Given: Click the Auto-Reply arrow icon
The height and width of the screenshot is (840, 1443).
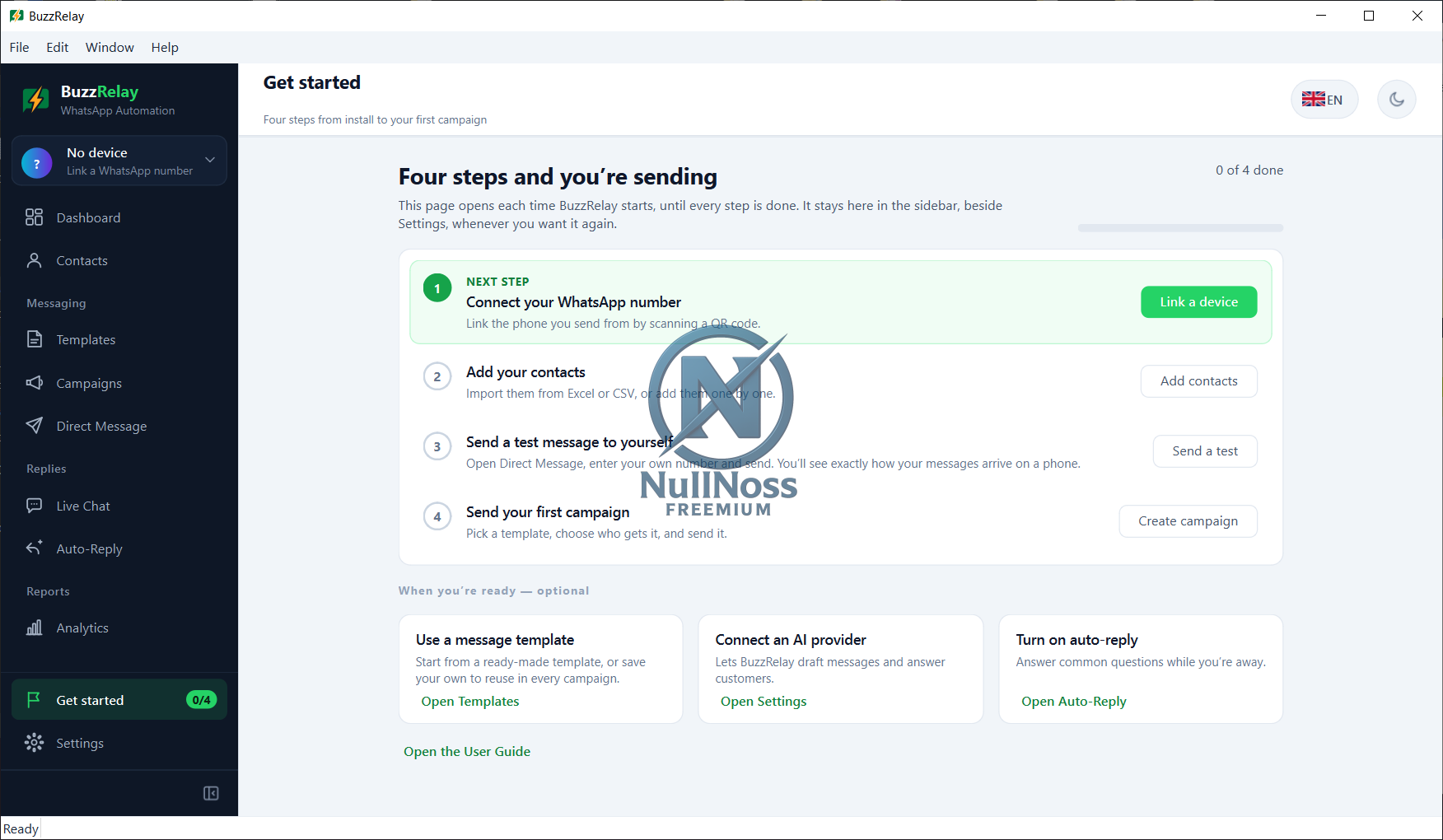Looking at the screenshot, I should [34, 548].
